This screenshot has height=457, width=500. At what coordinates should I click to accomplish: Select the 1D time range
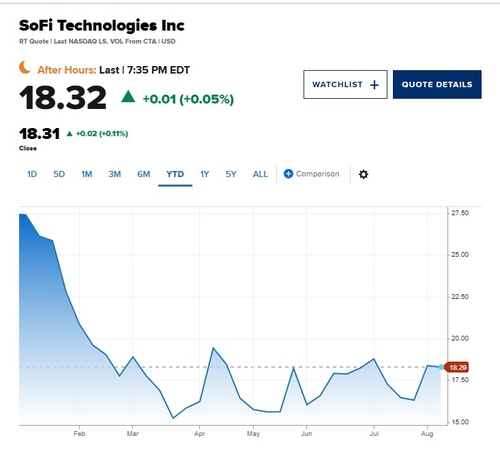click(32, 174)
